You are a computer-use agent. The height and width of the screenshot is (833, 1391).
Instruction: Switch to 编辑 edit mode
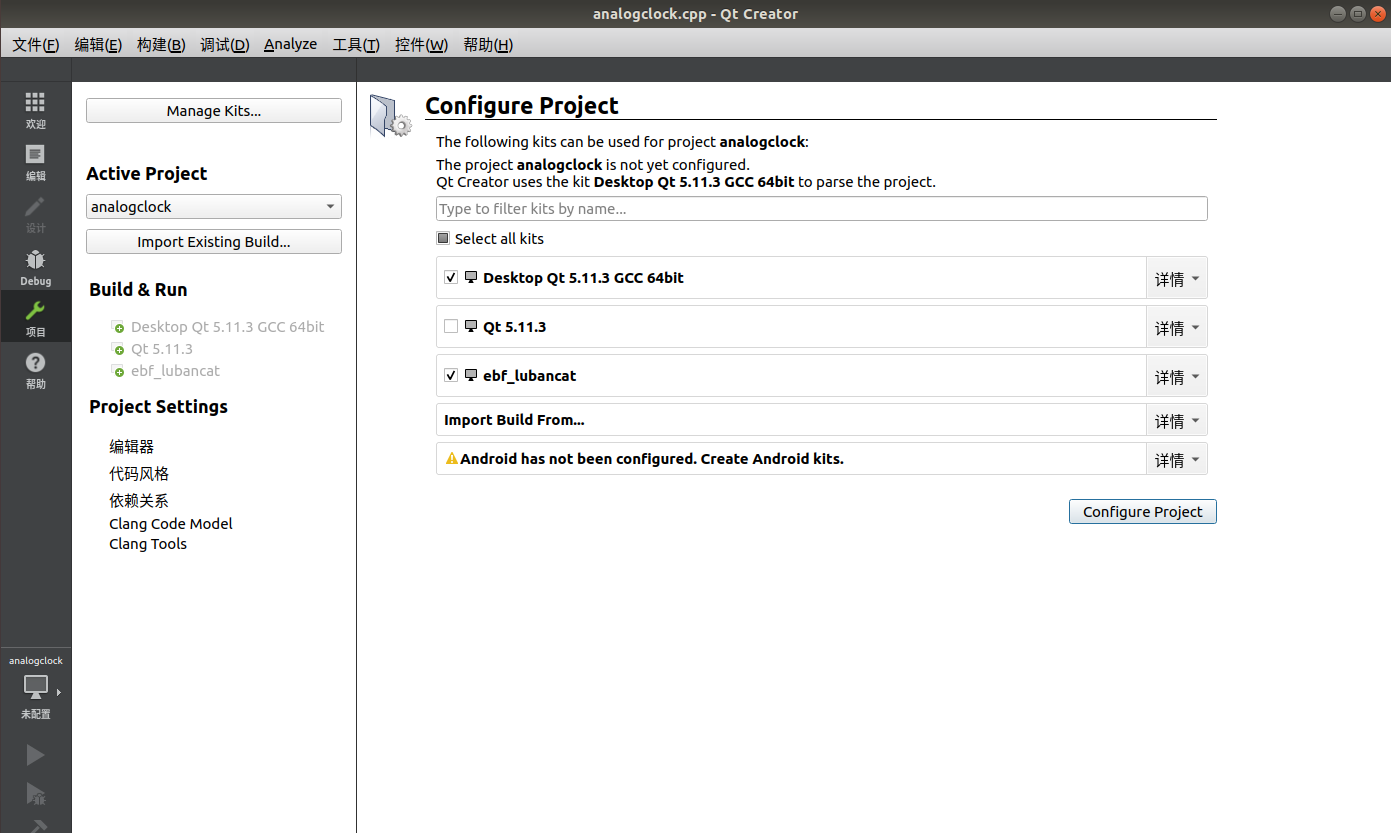pyautogui.click(x=35, y=162)
